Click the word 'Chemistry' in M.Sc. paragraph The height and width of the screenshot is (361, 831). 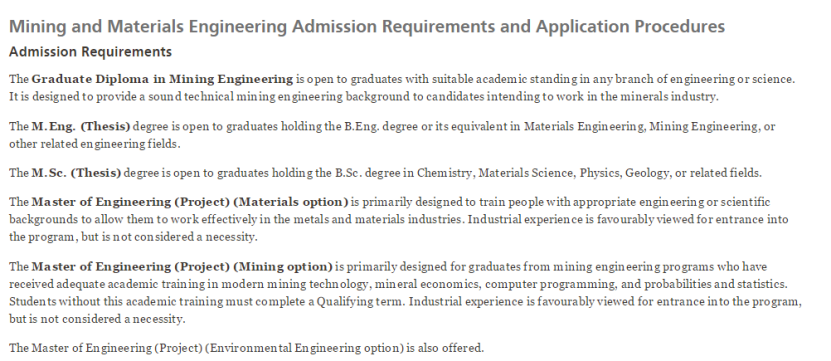(x=444, y=173)
